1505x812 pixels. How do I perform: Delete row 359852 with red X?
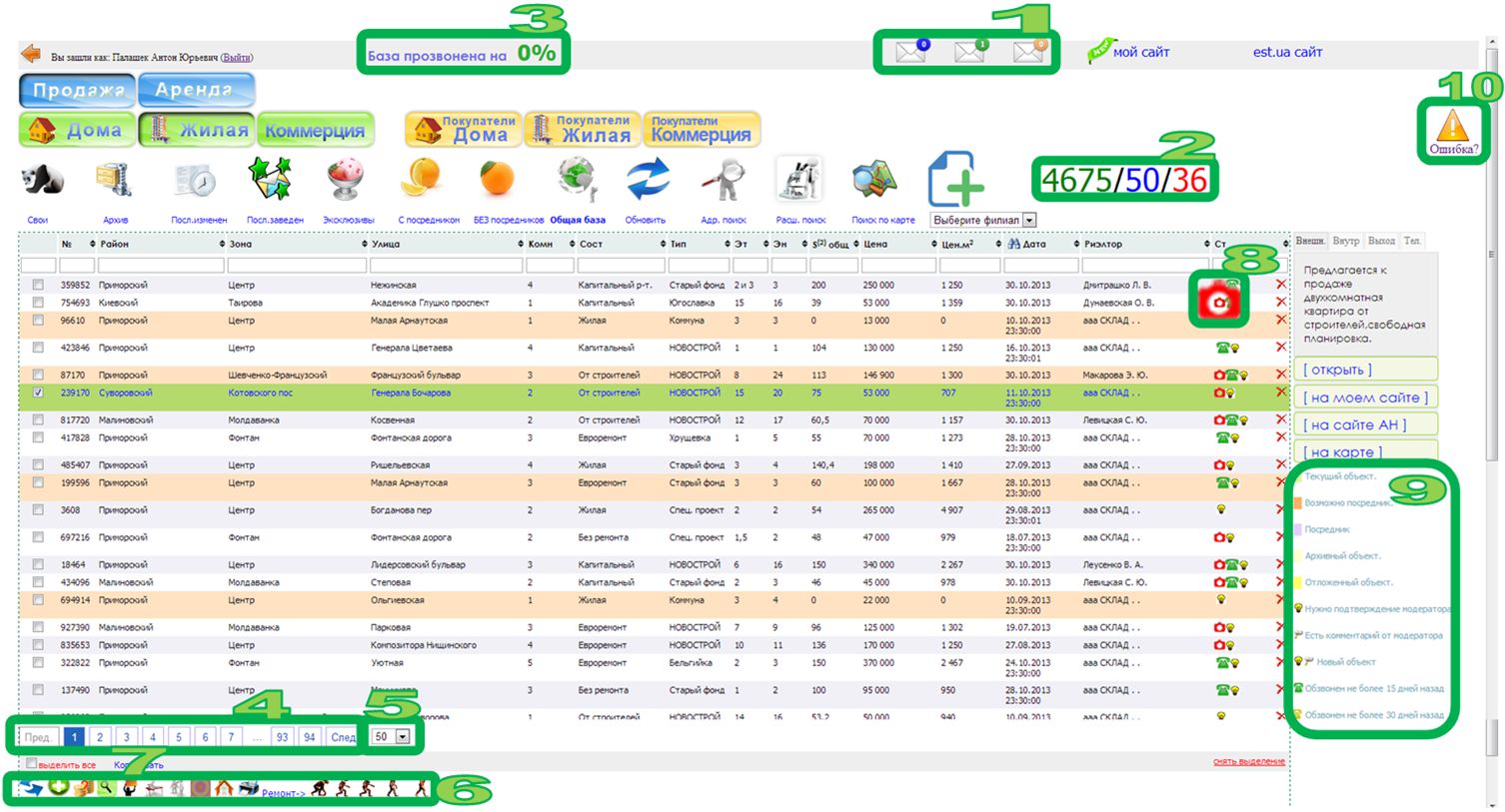1281,285
